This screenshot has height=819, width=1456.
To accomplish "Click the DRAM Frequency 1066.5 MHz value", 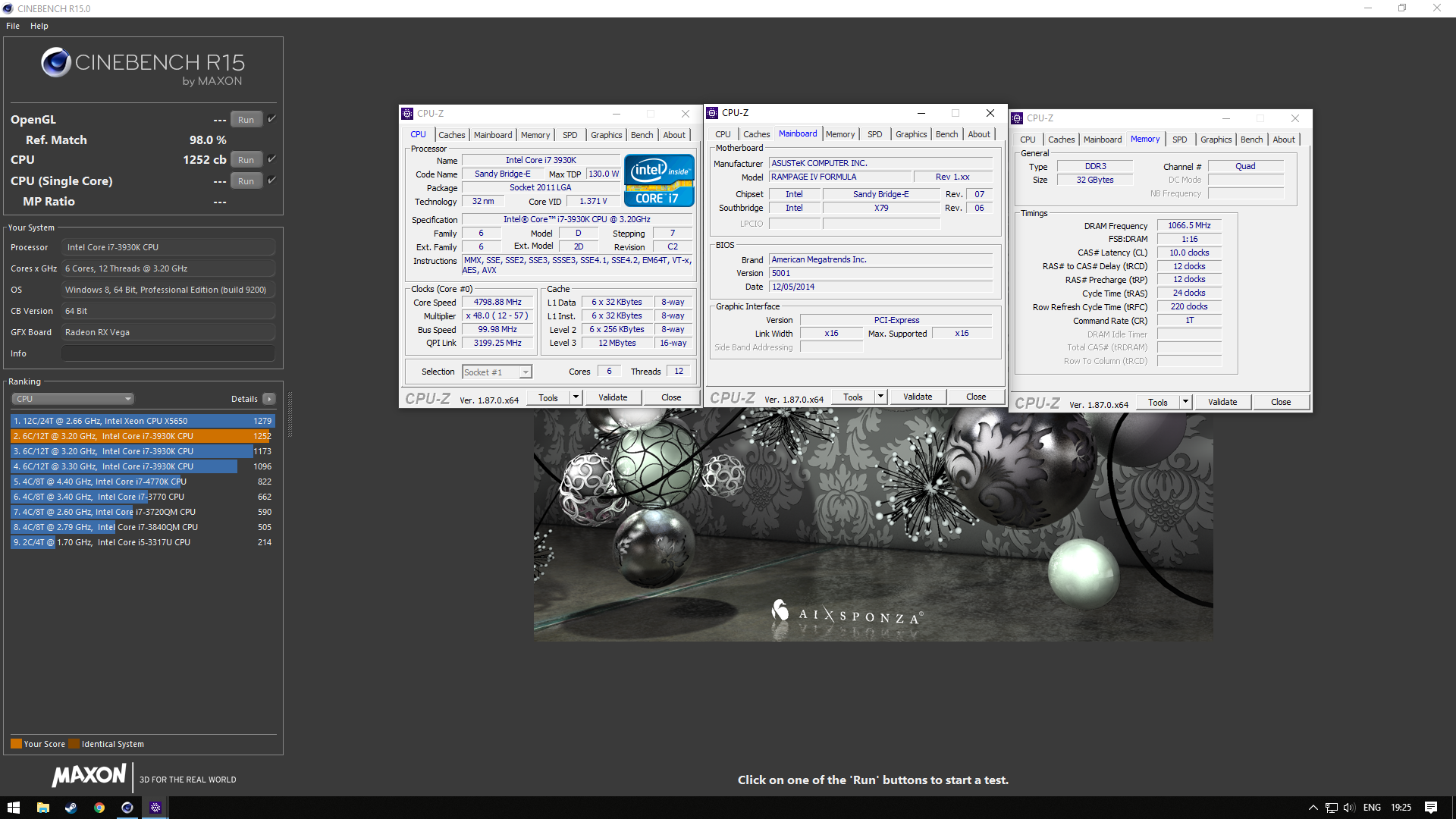I will pyautogui.click(x=1189, y=225).
